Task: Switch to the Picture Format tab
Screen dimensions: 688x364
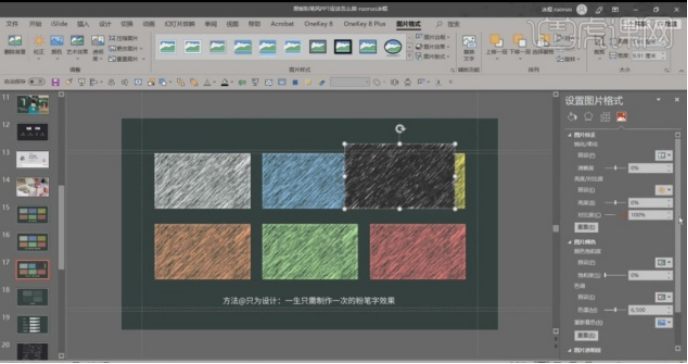Action: [x=408, y=24]
